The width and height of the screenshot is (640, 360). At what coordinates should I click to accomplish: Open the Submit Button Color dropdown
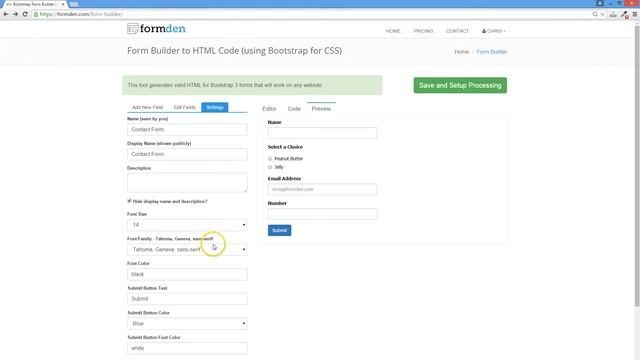pos(187,324)
